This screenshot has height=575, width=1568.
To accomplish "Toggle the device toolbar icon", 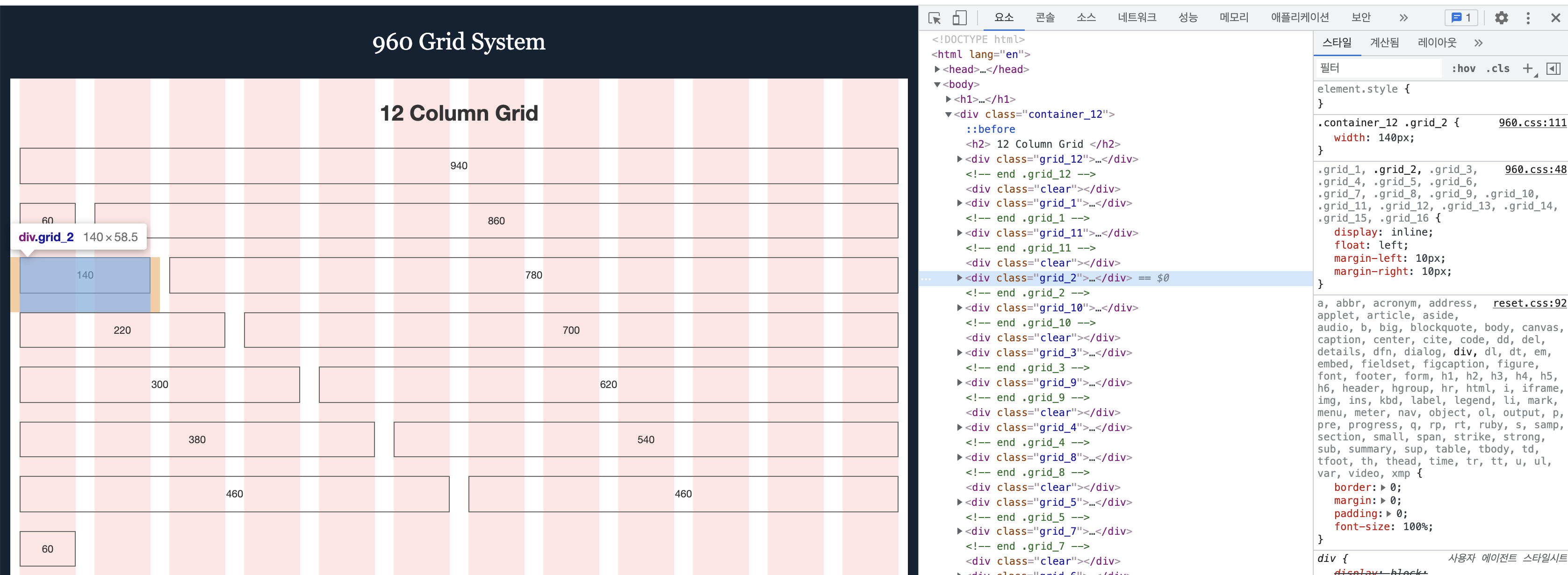I will pos(959,18).
